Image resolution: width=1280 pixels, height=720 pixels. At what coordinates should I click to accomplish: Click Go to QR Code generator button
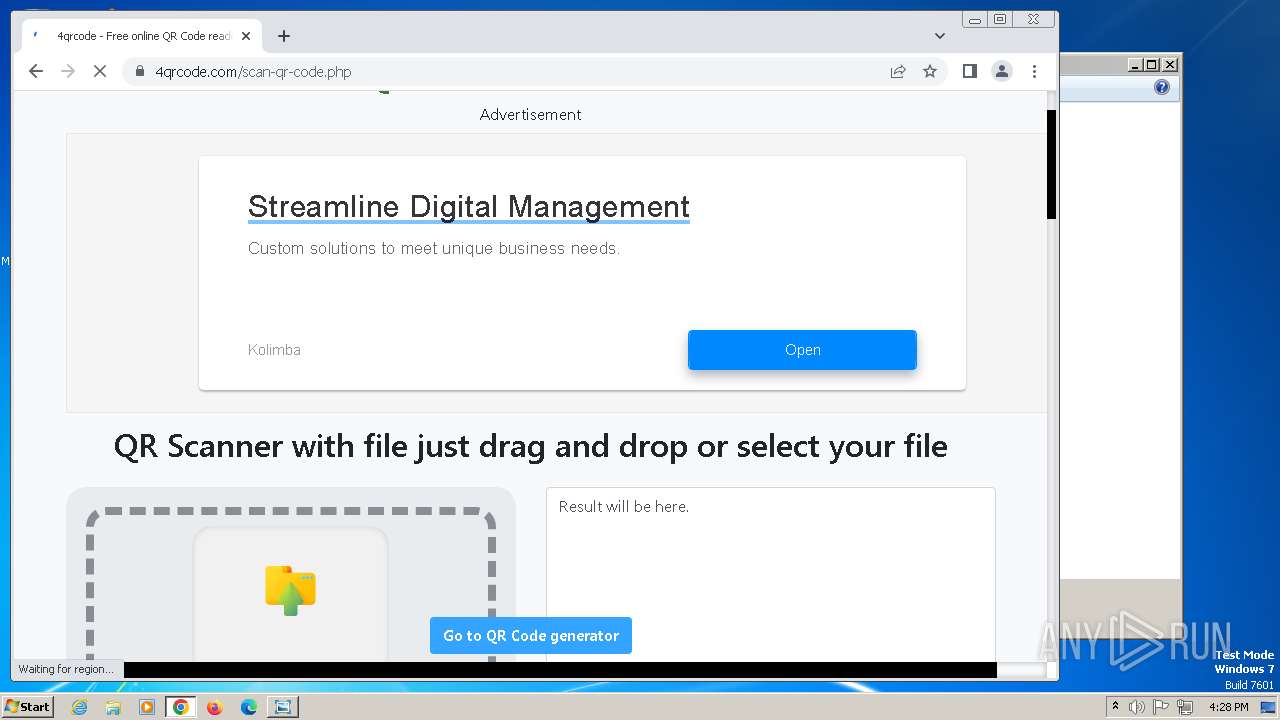pos(531,636)
